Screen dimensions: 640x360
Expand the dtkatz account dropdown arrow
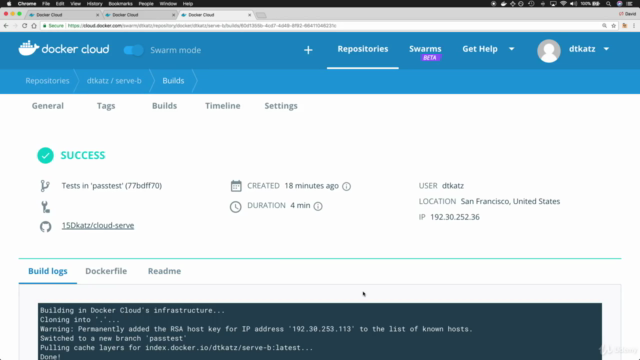606,49
